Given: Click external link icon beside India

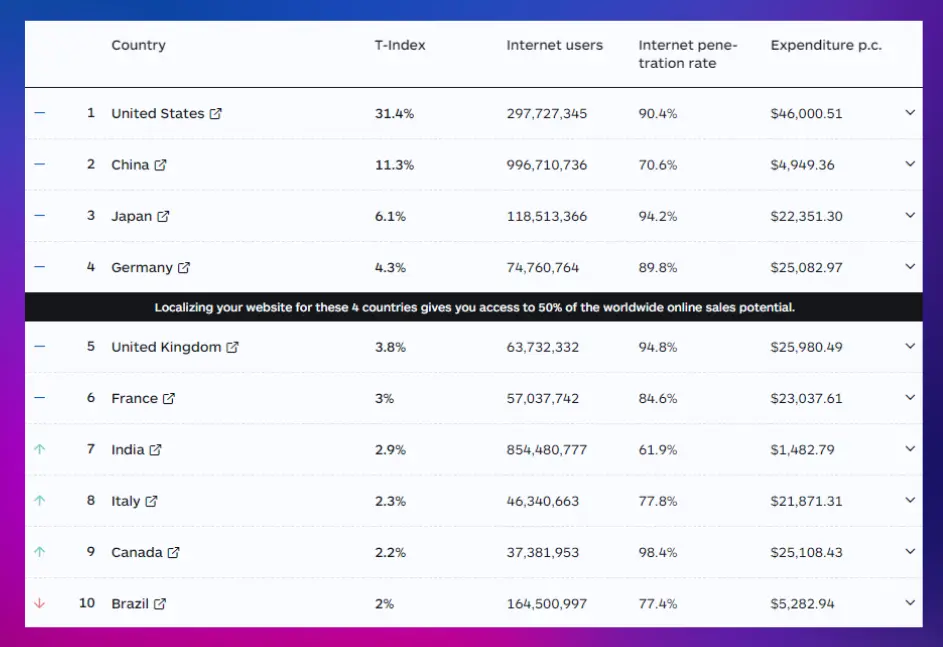Looking at the screenshot, I should pyautogui.click(x=155, y=450).
